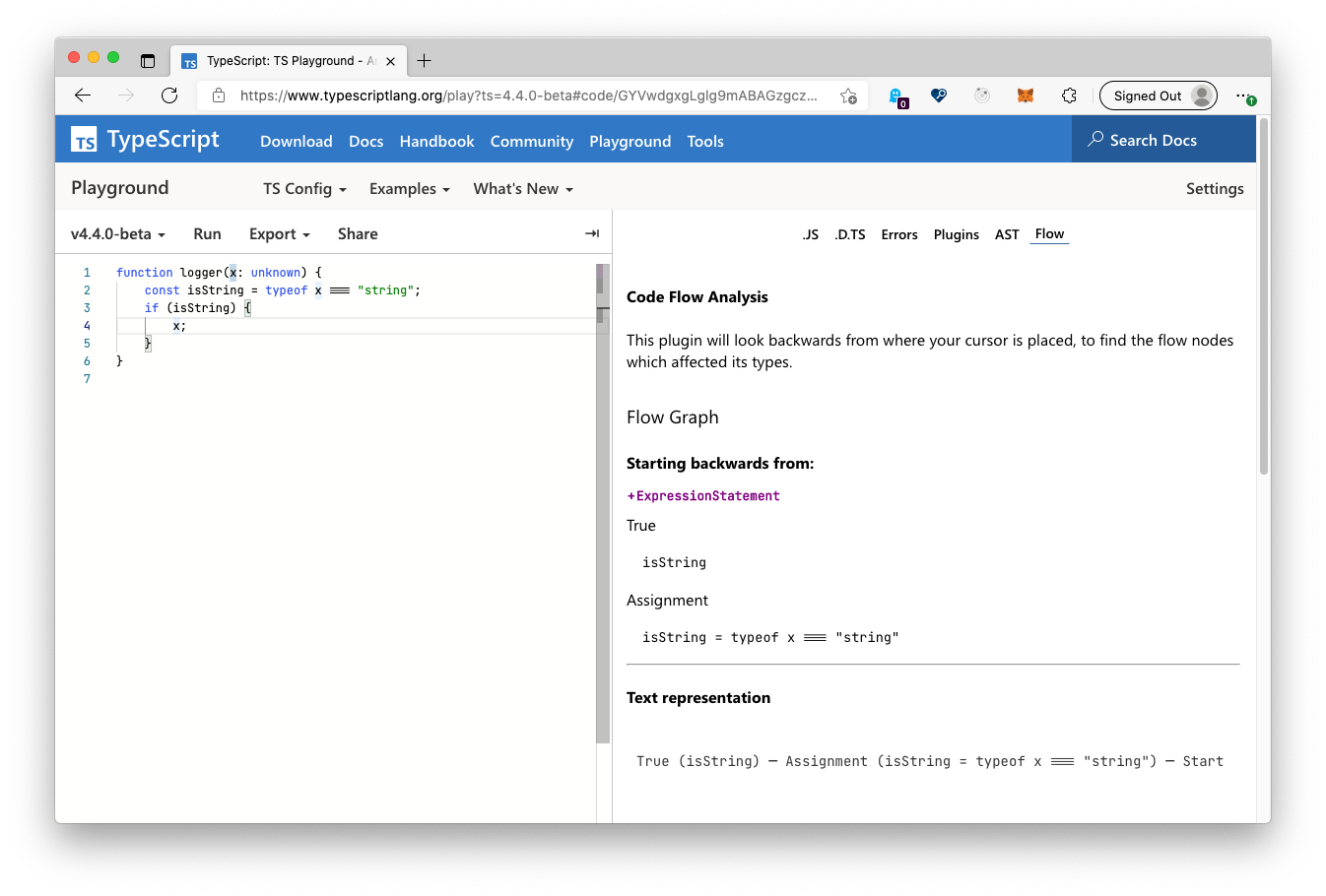Screen dimensions: 1326x896
Task: Click the True (isString) text representation line
Action: (930, 761)
